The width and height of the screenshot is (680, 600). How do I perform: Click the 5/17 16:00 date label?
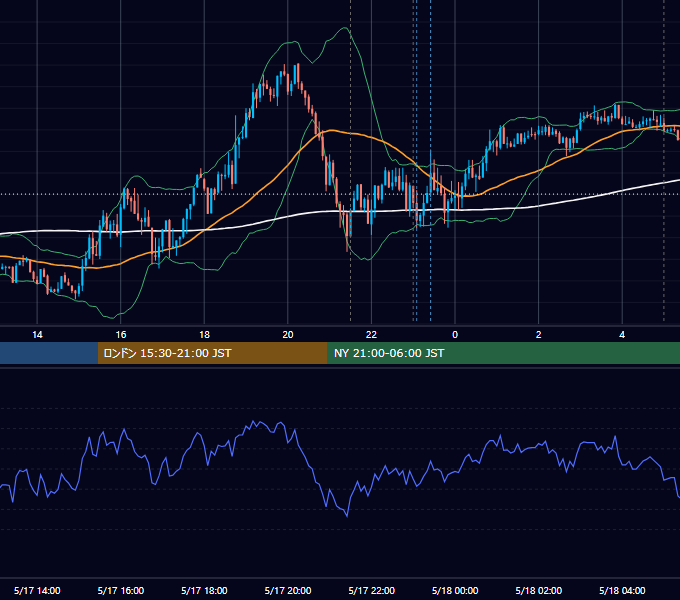[121, 590]
